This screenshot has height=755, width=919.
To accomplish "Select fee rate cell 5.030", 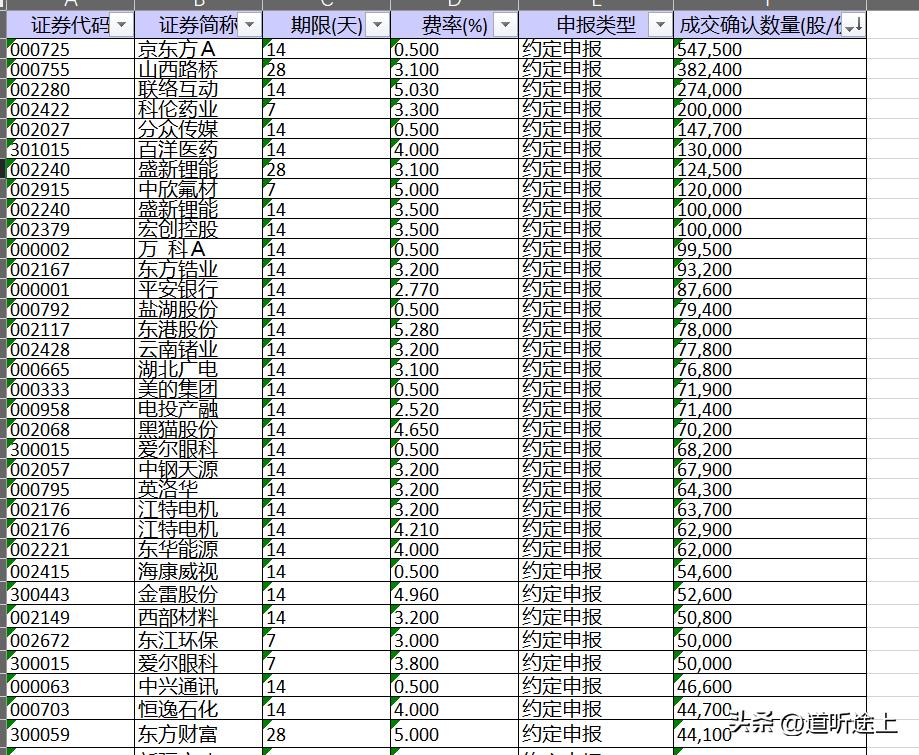I will point(454,89).
